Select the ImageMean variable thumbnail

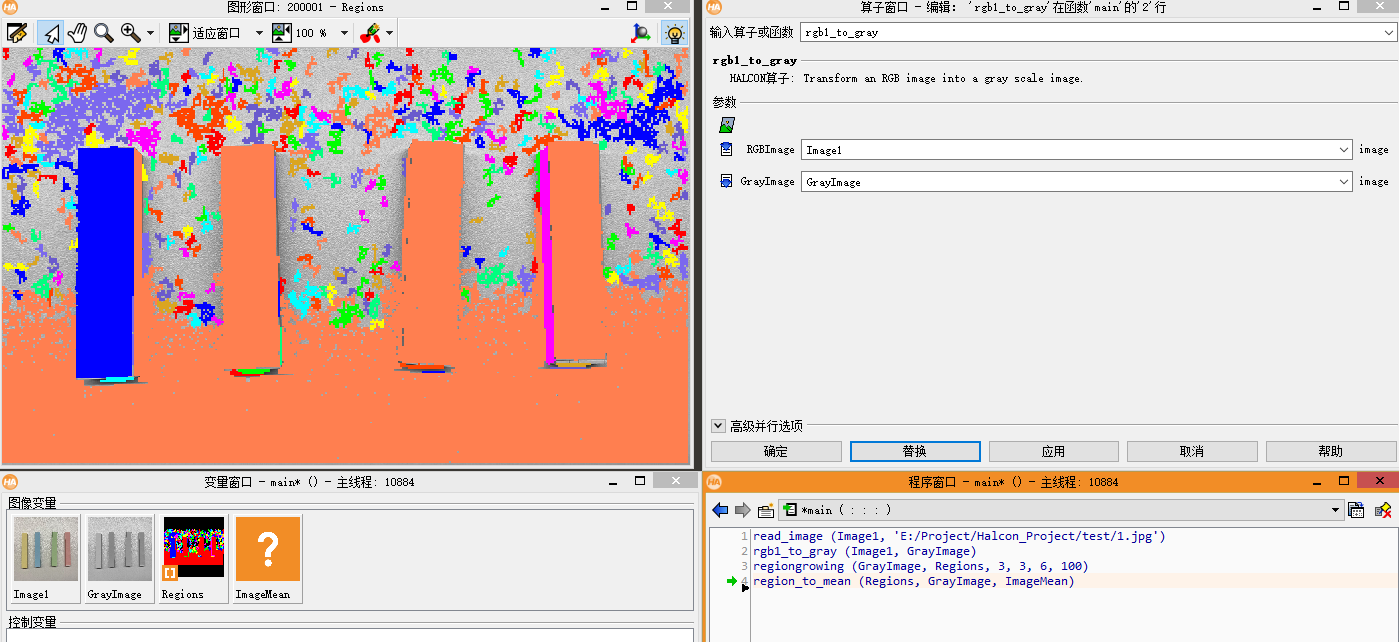[x=268, y=558]
